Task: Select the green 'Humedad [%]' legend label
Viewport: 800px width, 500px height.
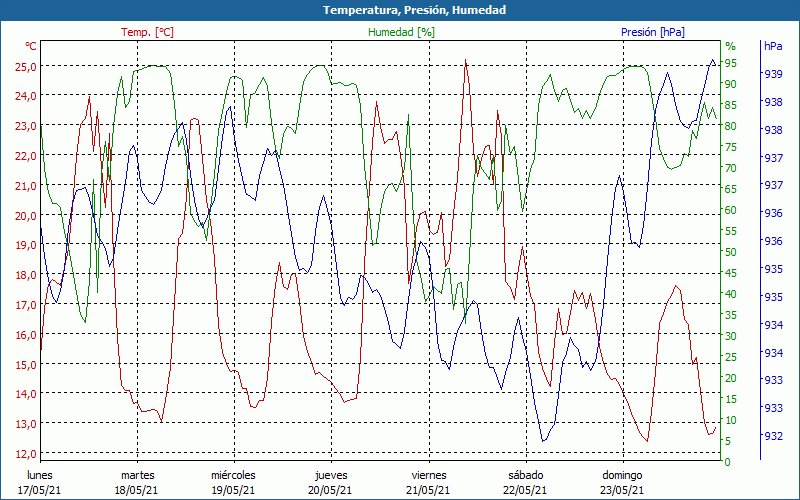Action: point(402,32)
